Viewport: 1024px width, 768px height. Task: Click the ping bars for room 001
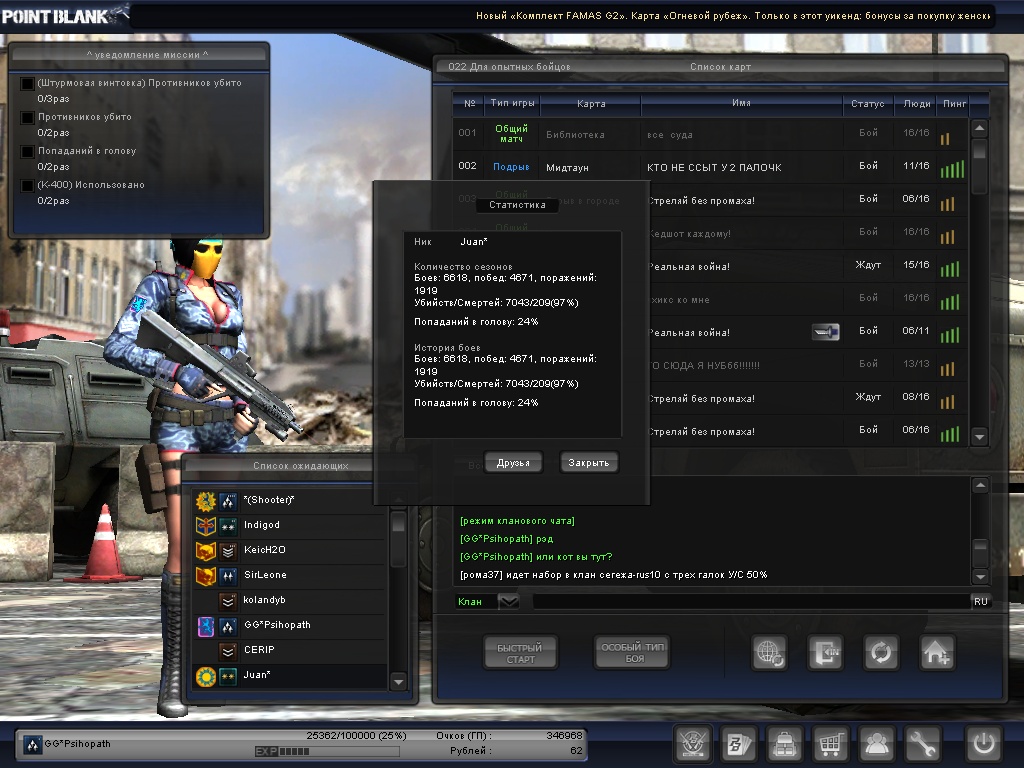[x=945, y=138]
